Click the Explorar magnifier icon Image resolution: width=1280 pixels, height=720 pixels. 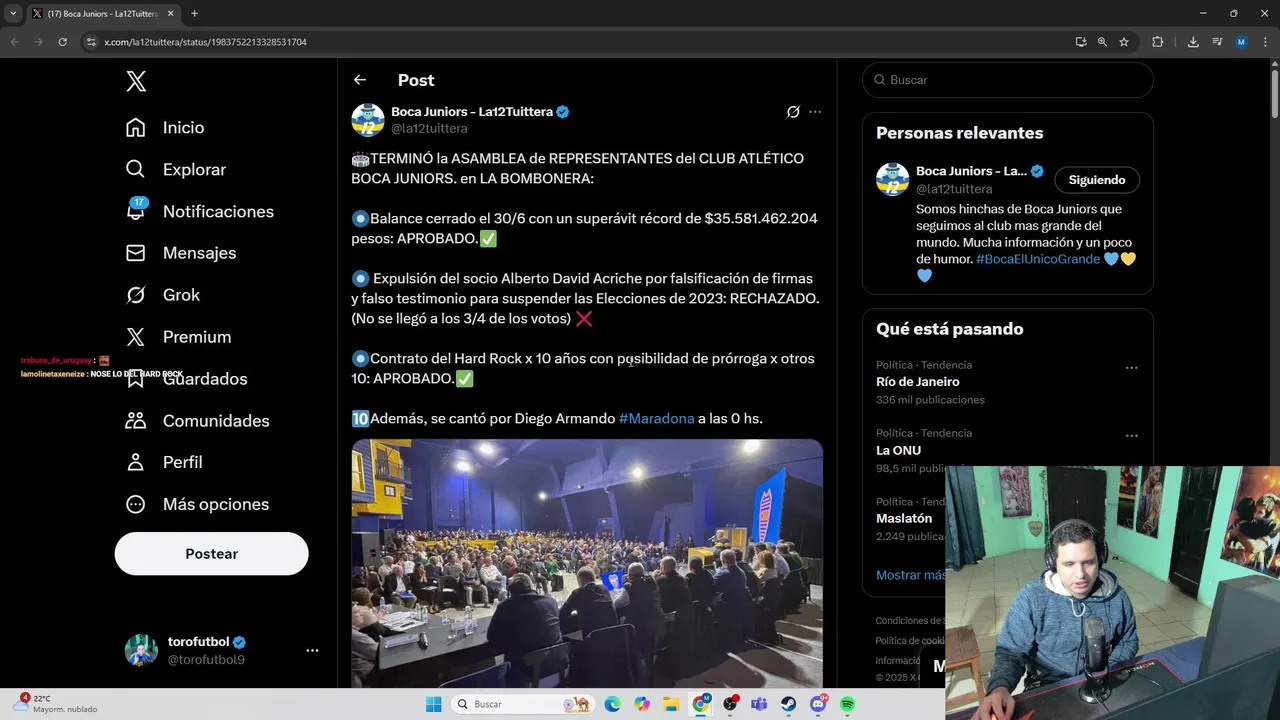tap(136, 170)
